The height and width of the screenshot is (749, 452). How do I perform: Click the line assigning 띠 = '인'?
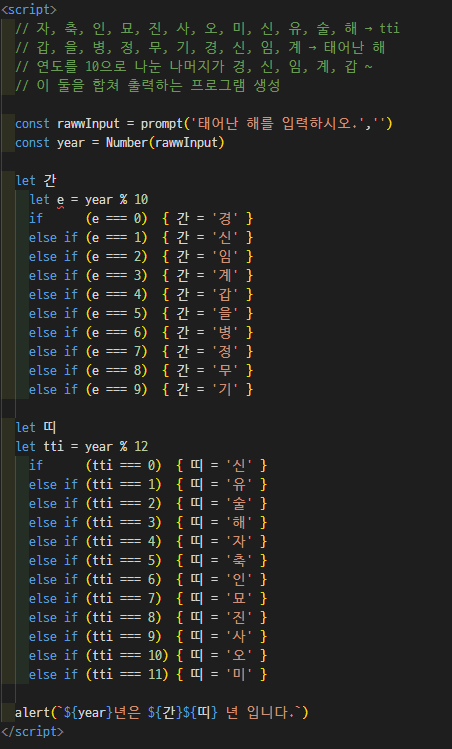click(x=148, y=579)
